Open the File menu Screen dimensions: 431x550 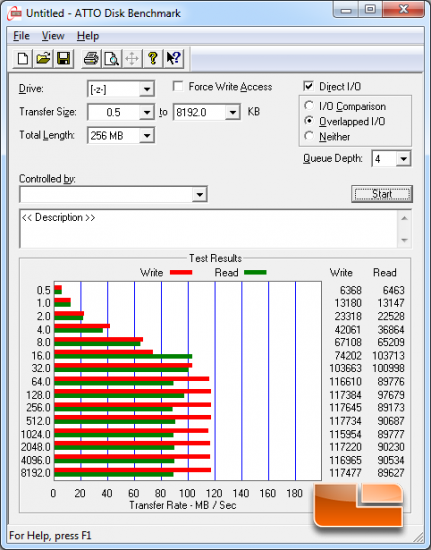click(x=21, y=36)
